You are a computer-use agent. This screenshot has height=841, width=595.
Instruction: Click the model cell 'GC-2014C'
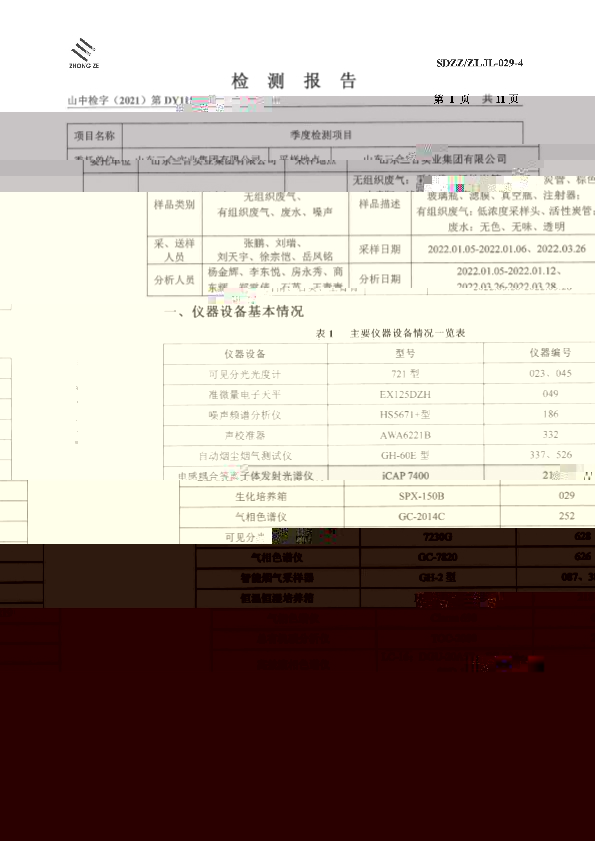[x=422, y=517]
